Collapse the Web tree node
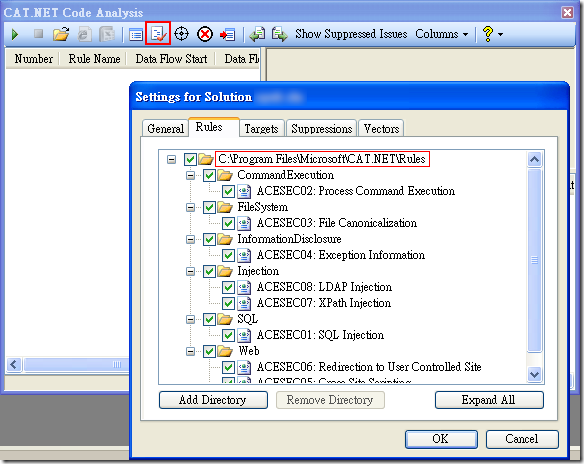This screenshot has height=464, width=584. 190,352
